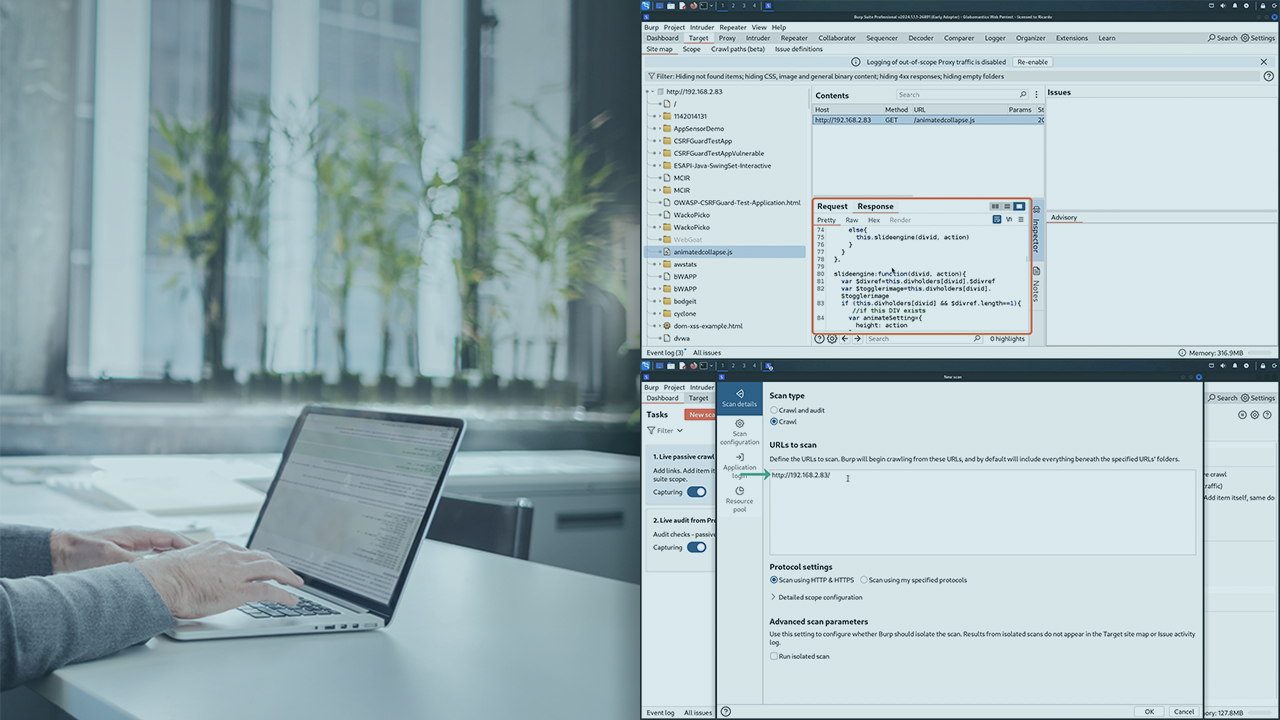Click the help question-mark icon below the Response
The image size is (1280, 720).
pyautogui.click(x=819, y=338)
